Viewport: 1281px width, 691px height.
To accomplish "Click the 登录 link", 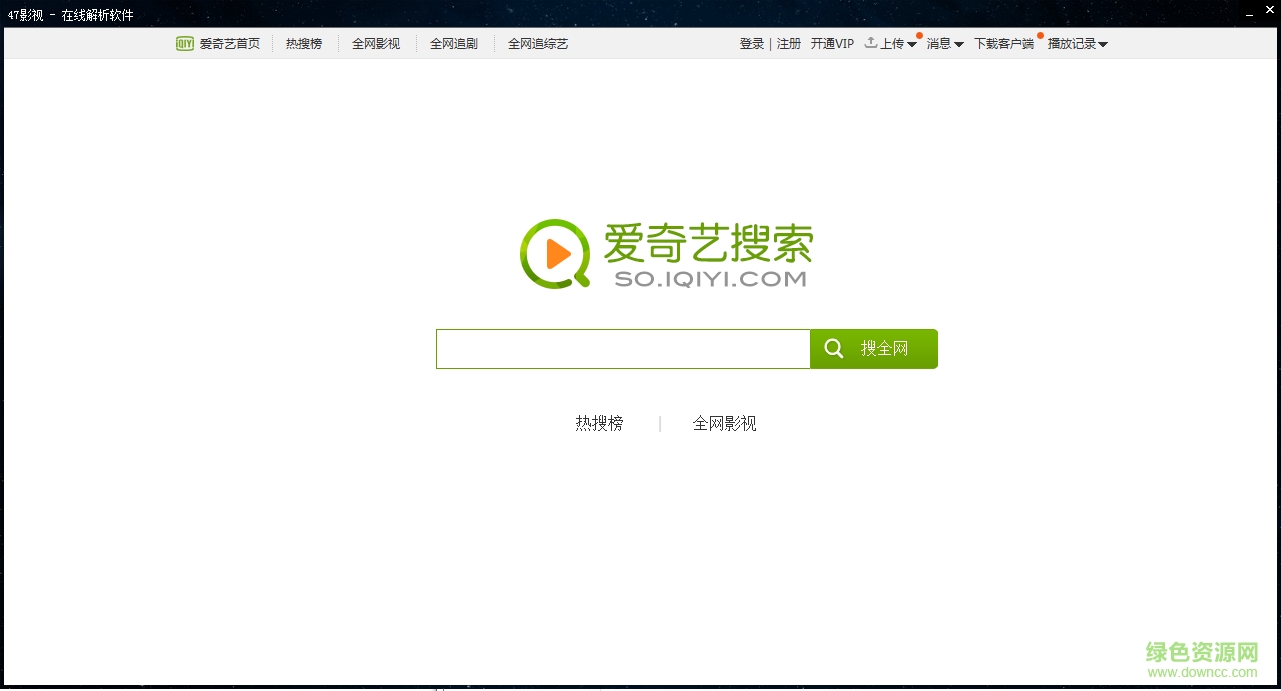I will [751, 43].
